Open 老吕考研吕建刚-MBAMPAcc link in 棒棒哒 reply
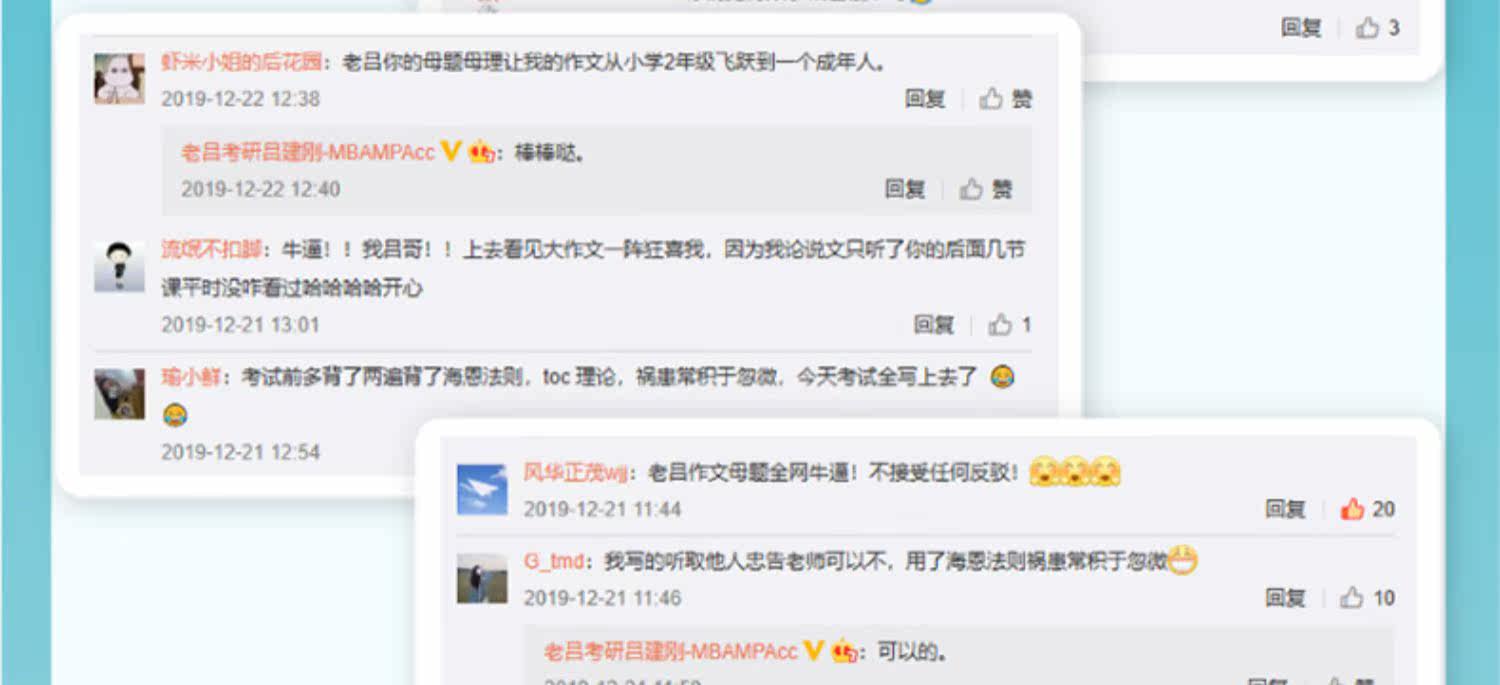The image size is (1500, 685). [x=308, y=153]
